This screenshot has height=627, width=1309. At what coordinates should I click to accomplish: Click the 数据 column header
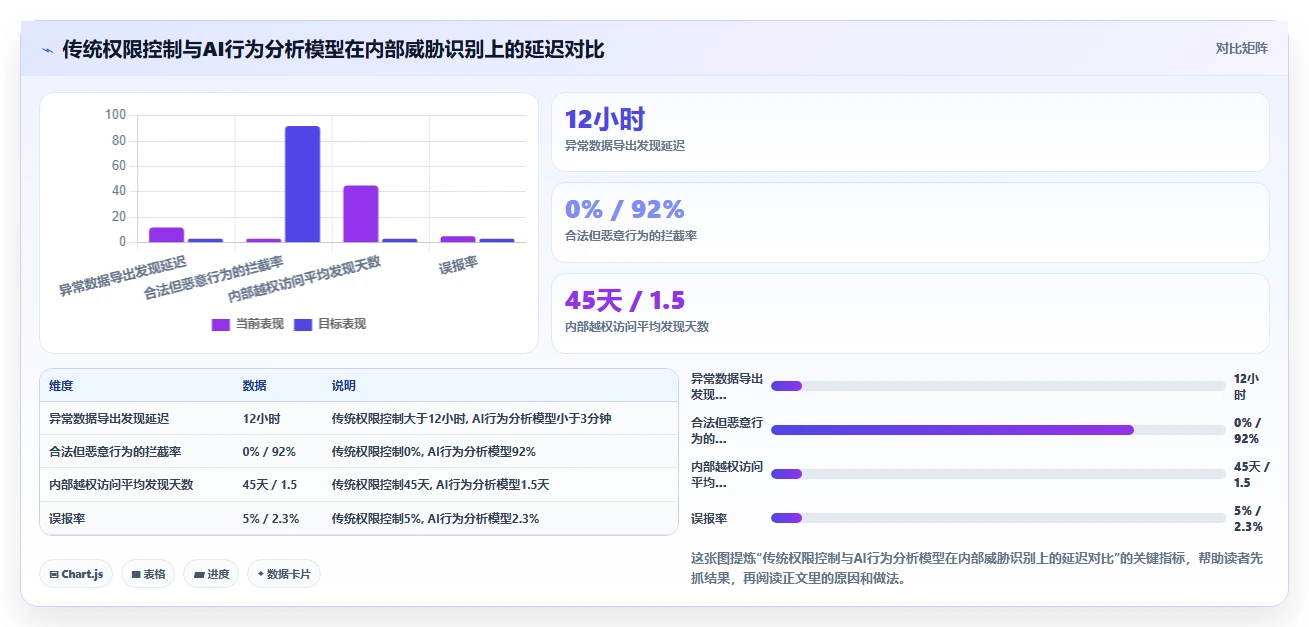tap(254, 386)
